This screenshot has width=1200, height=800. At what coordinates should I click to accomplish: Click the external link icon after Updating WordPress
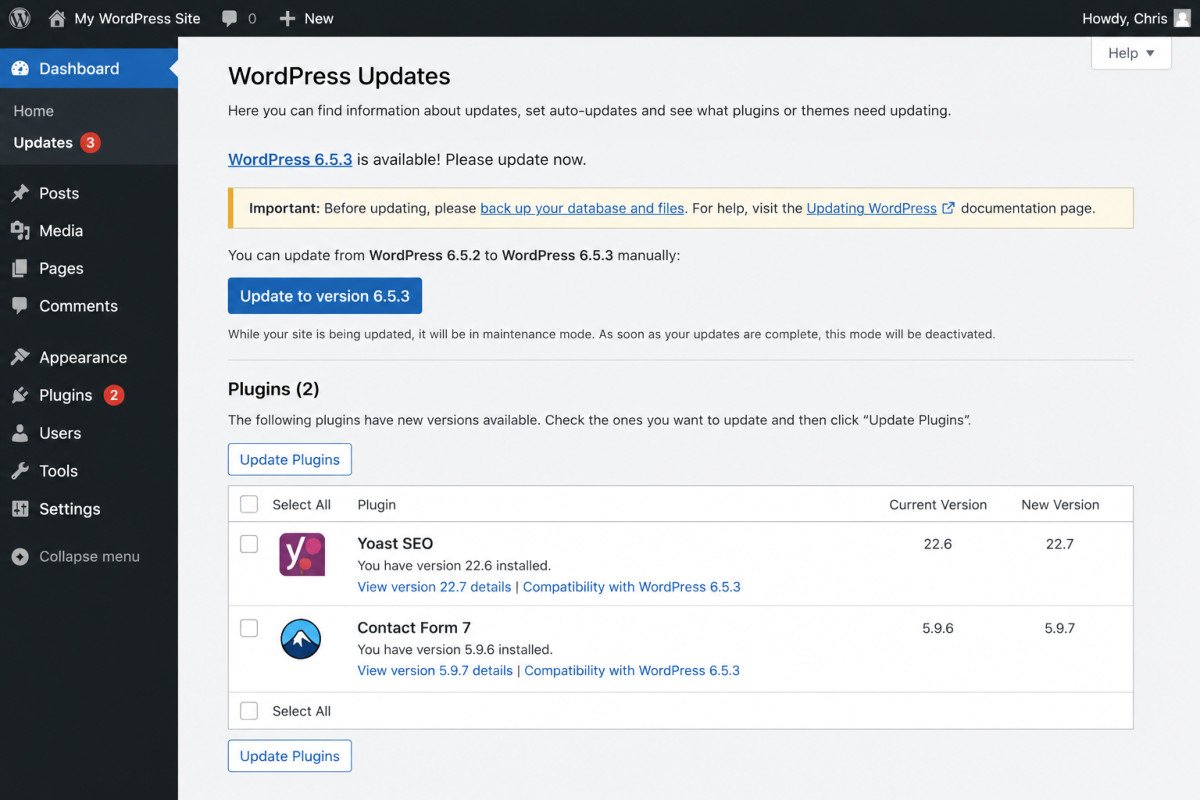pyautogui.click(x=949, y=208)
